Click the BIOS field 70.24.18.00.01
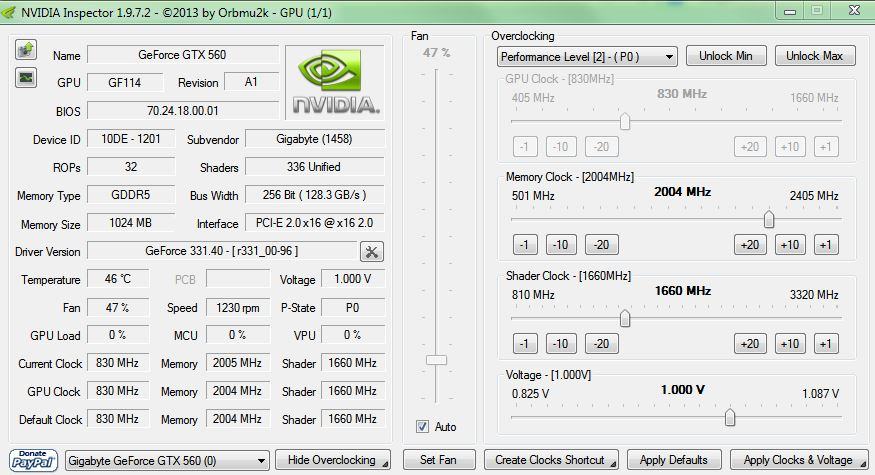875x475 pixels. 183,111
